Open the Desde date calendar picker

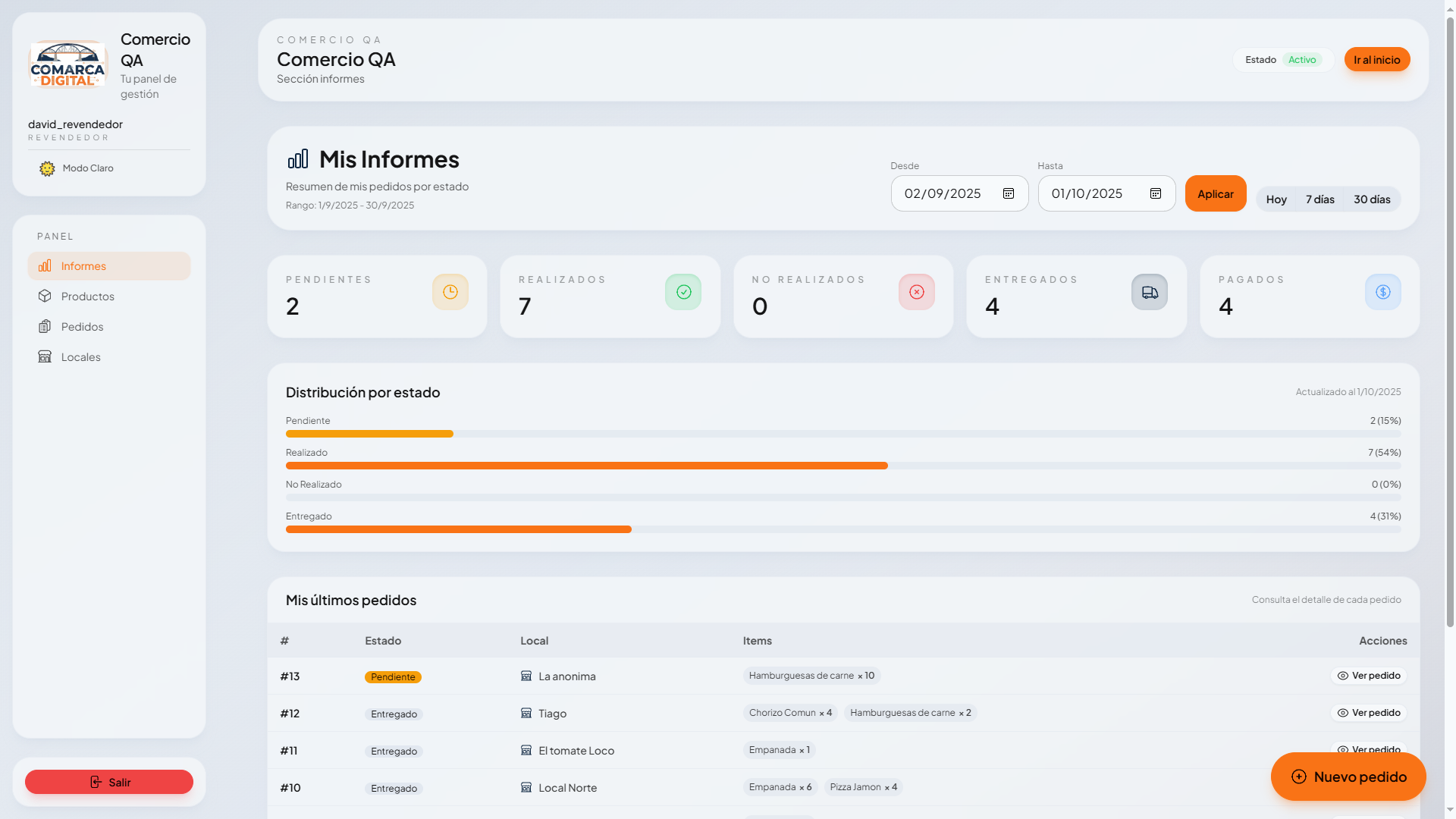click(1009, 193)
